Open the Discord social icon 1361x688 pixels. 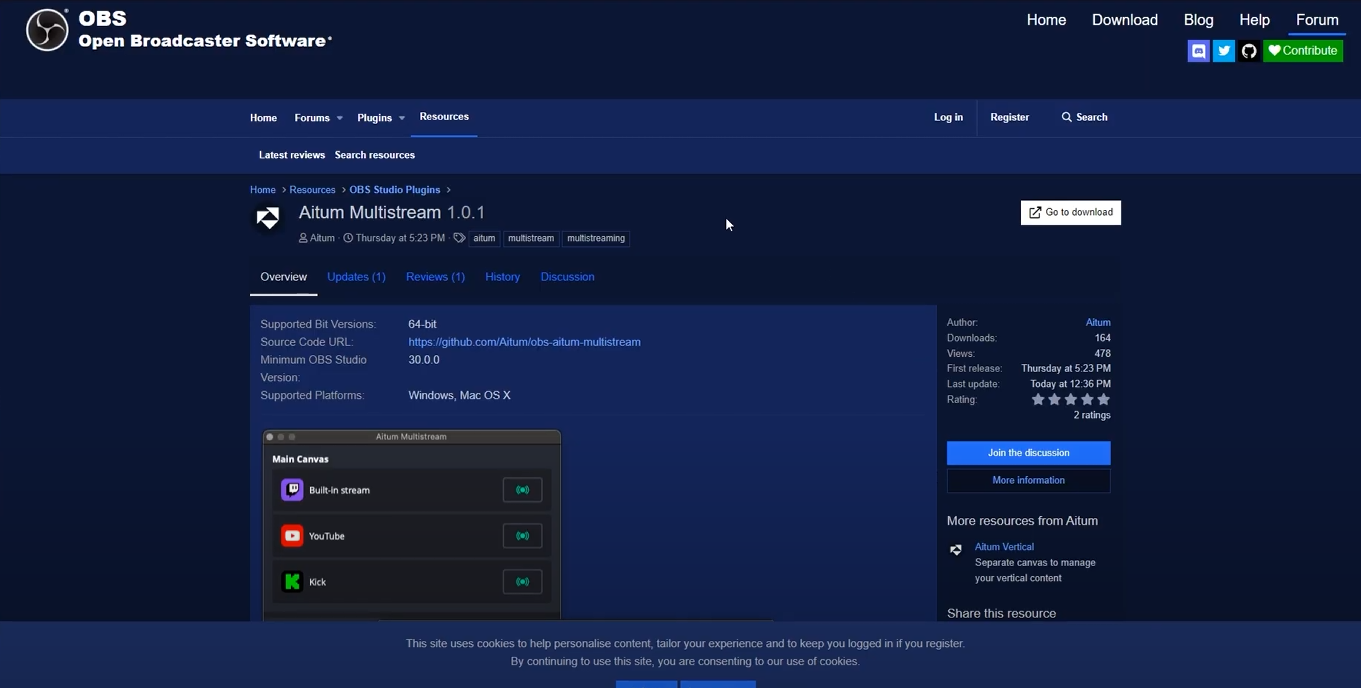point(1198,51)
